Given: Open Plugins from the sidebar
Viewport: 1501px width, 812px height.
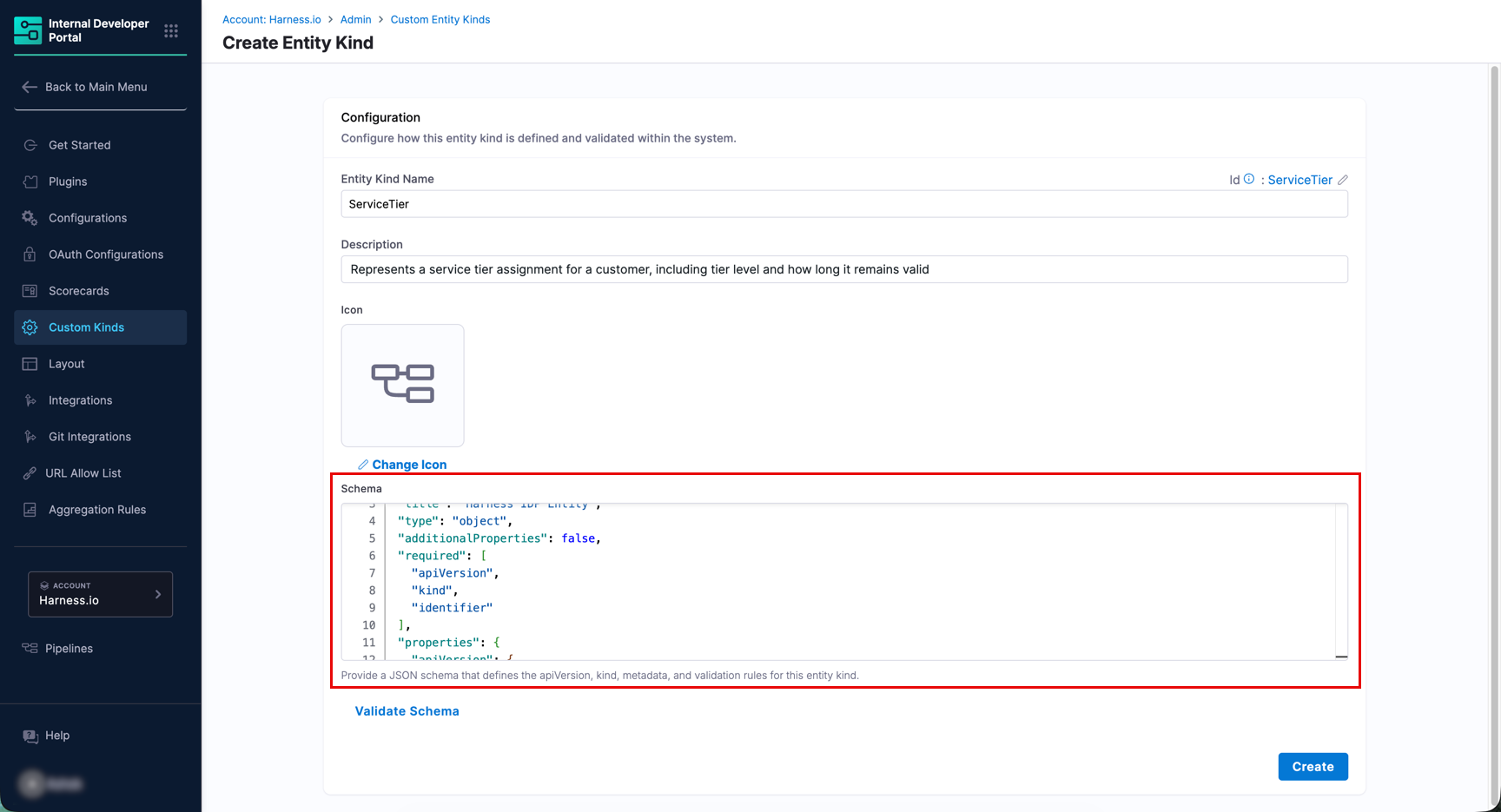Looking at the screenshot, I should (68, 182).
